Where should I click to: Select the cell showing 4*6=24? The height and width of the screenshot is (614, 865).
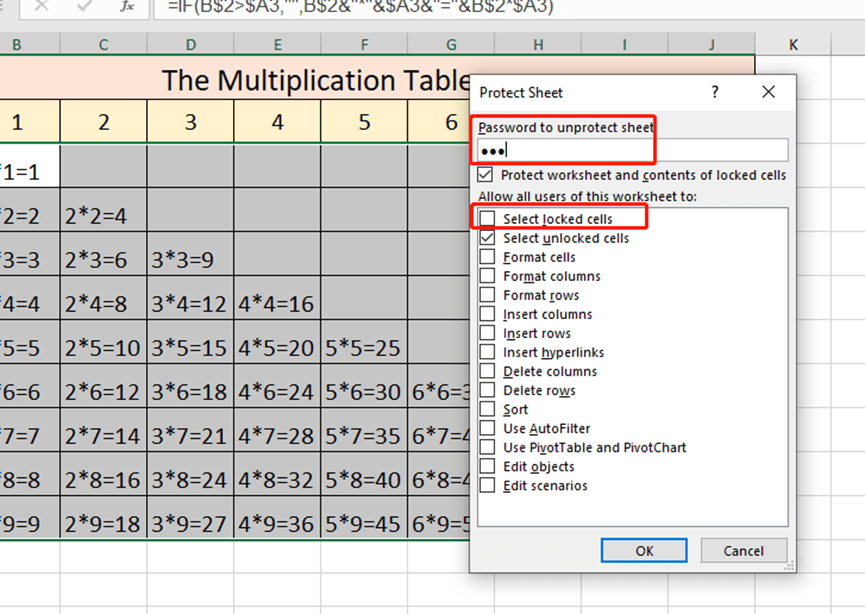tap(277, 386)
